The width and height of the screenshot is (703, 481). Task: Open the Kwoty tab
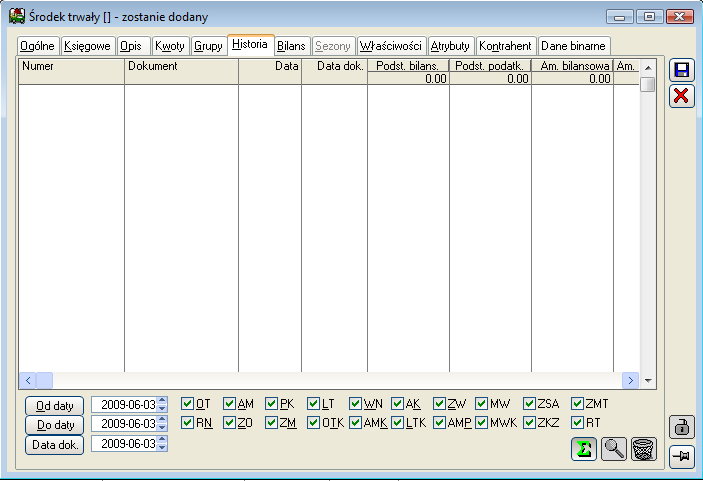[x=170, y=46]
